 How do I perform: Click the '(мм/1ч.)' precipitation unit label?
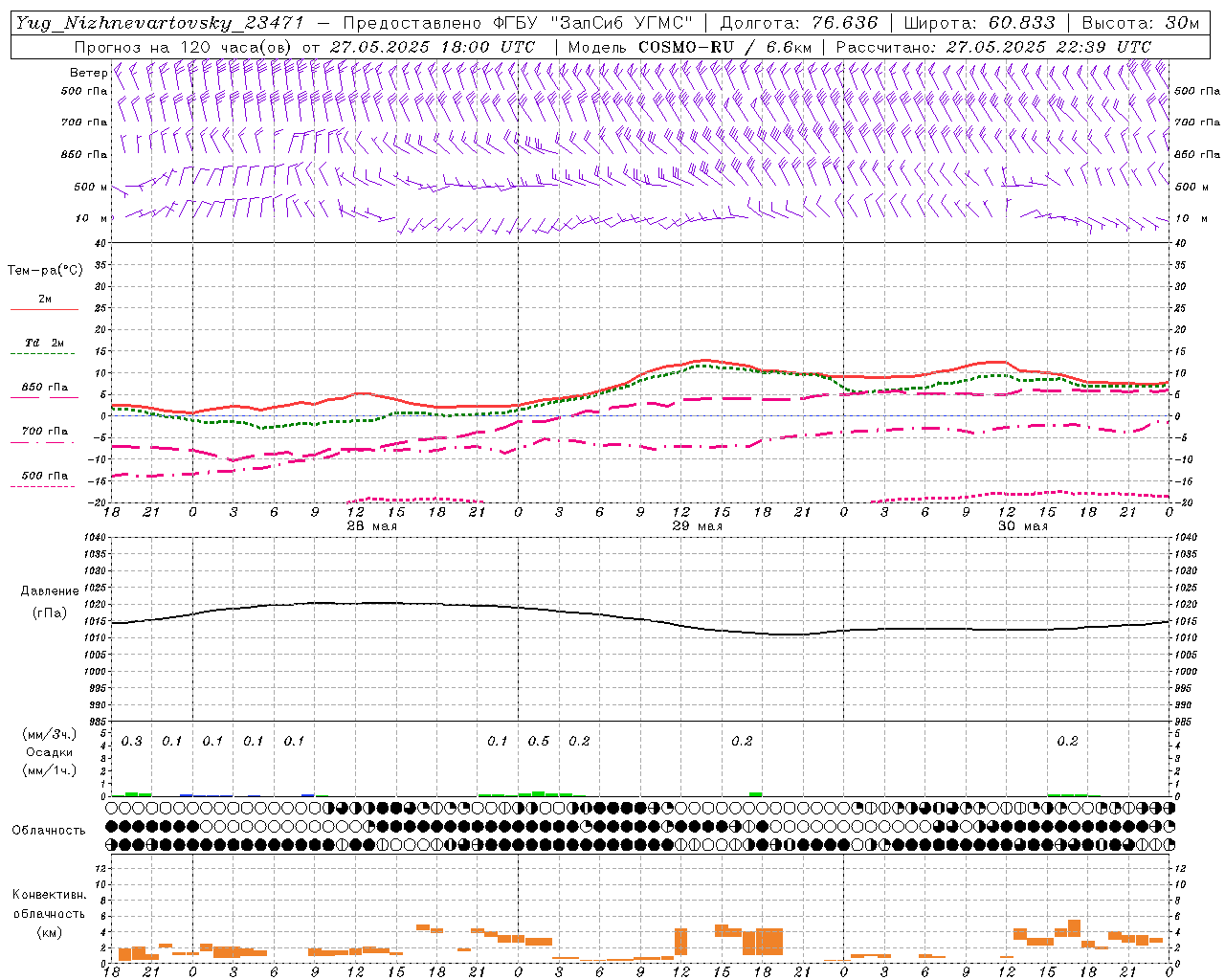pyautogui.click(x=50, y=770)
